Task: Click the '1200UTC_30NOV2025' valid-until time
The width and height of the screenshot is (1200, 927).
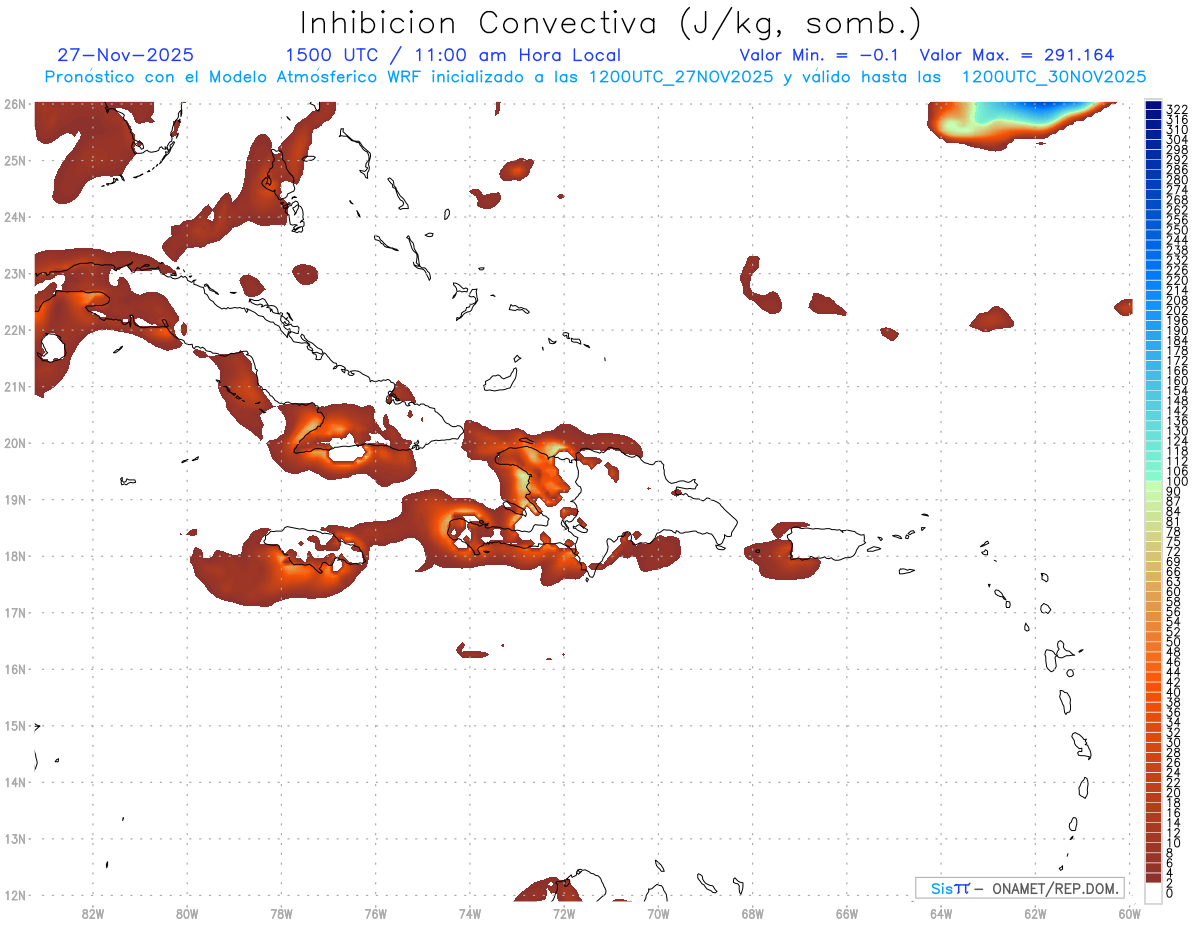Action: (1053, 77)
